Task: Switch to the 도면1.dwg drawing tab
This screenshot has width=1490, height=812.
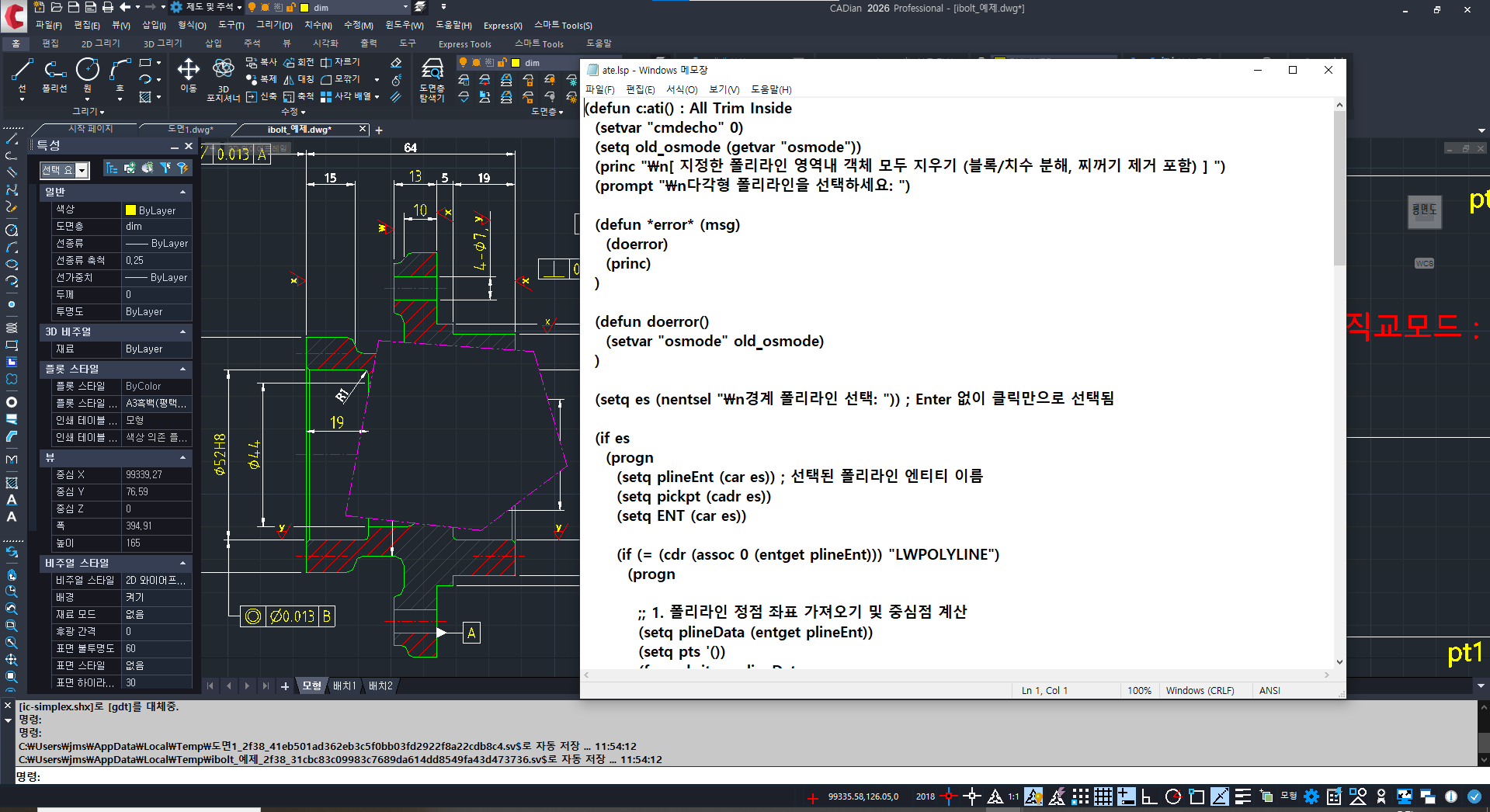Action: [x=189, y=130]
